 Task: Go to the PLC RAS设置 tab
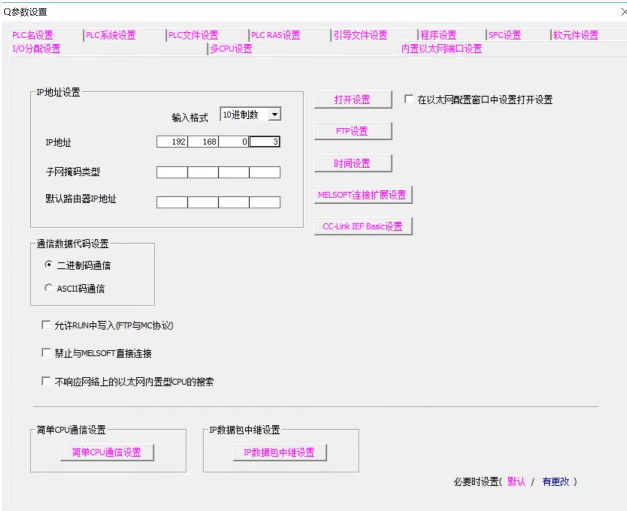click(x=276, y=36)
